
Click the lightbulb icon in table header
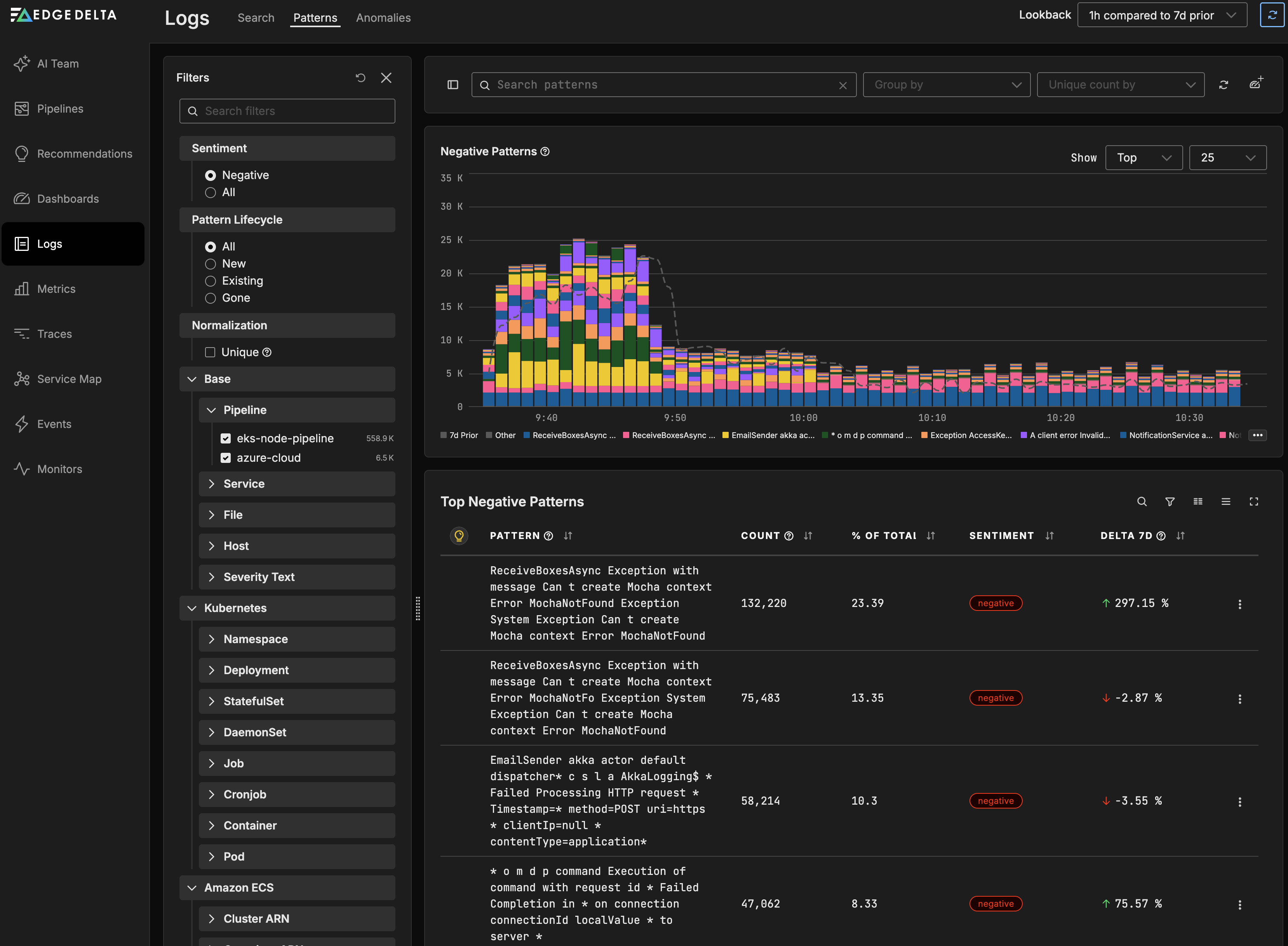pos(459,536)
